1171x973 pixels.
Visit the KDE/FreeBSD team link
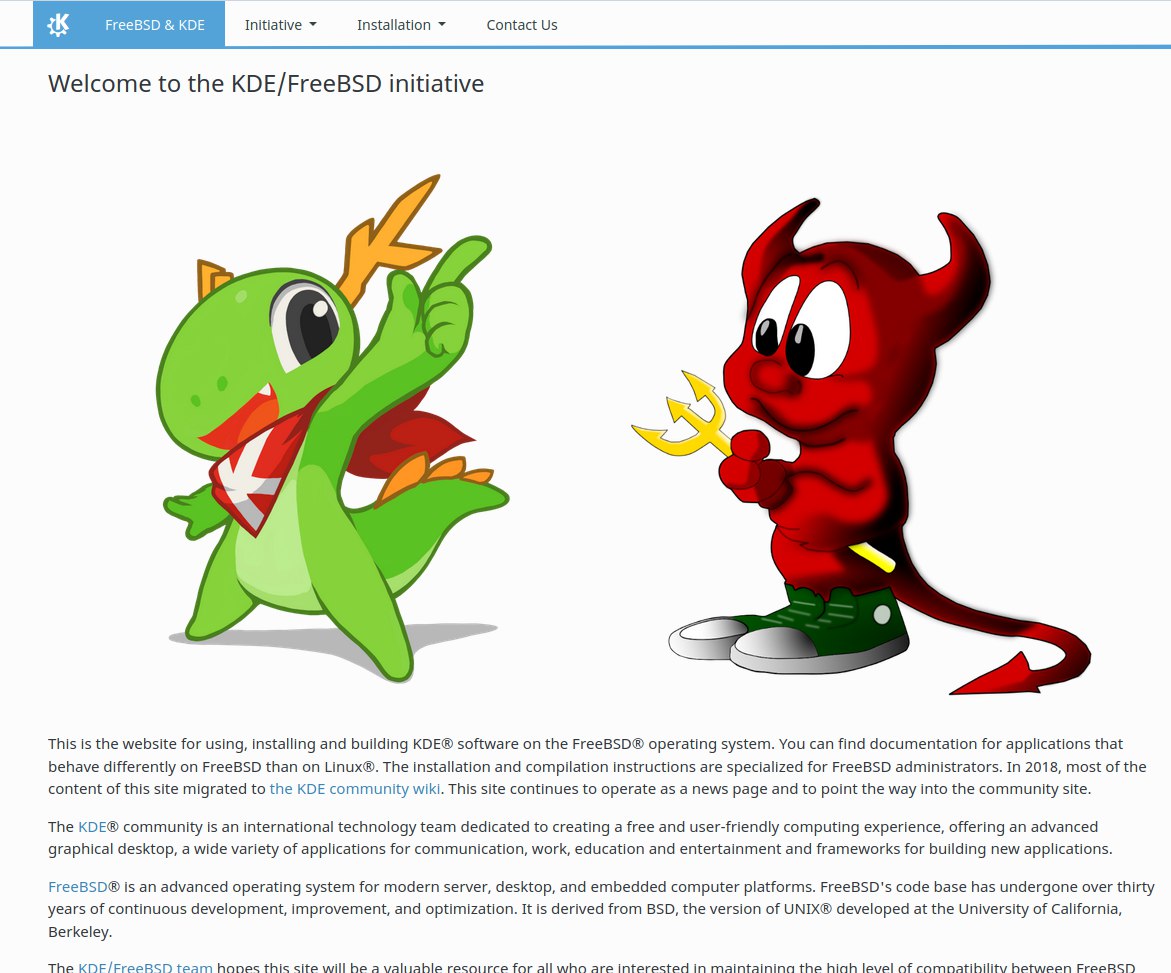pos(145,966)
